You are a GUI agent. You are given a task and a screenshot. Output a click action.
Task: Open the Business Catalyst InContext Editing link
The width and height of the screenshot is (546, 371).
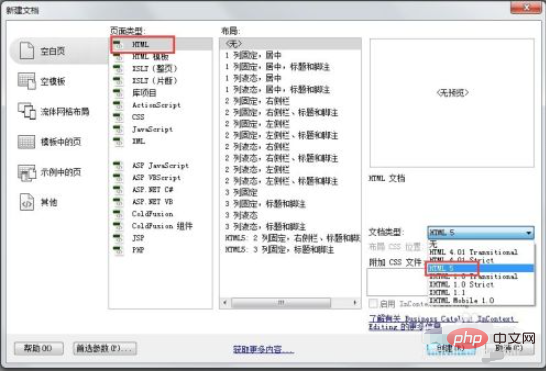[443, 323]
